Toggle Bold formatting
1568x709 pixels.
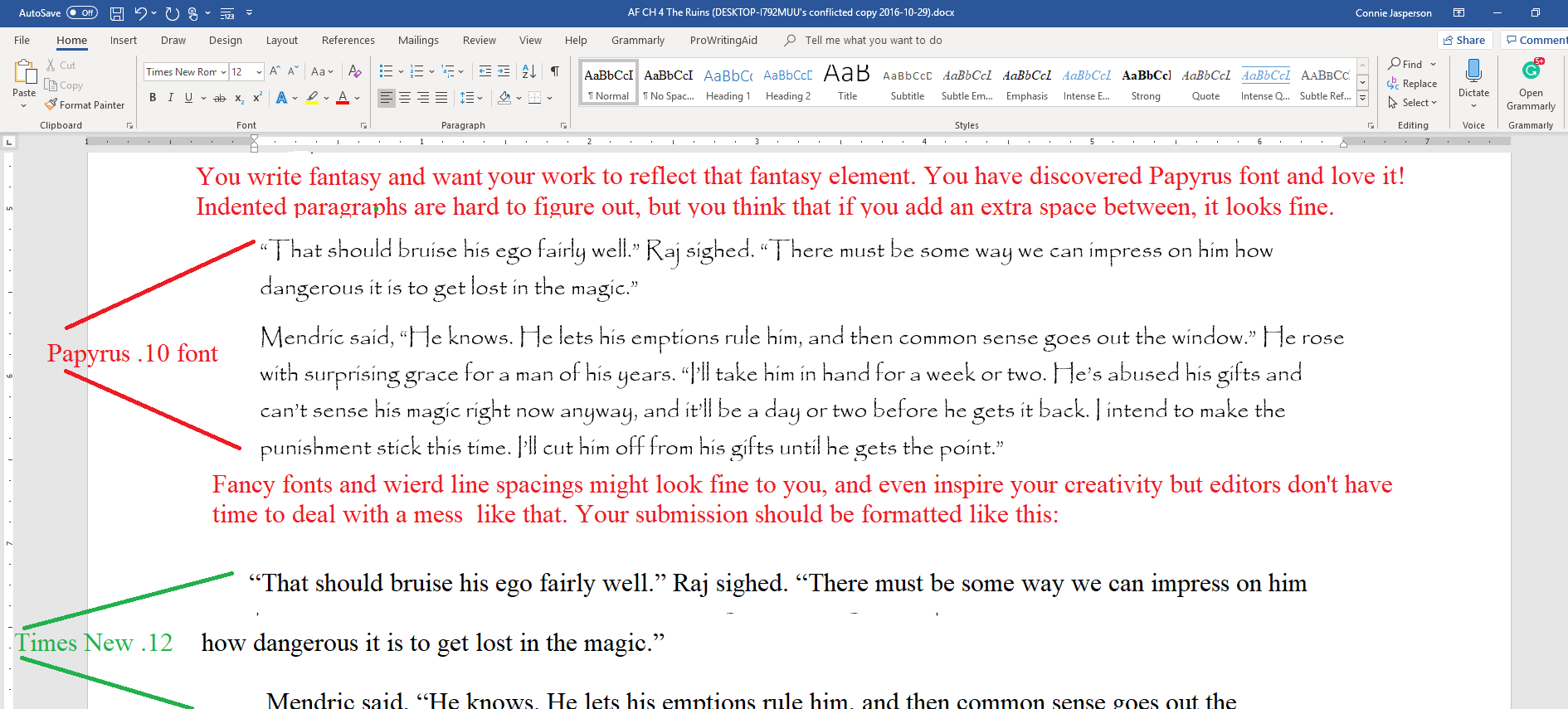(153, 98)
